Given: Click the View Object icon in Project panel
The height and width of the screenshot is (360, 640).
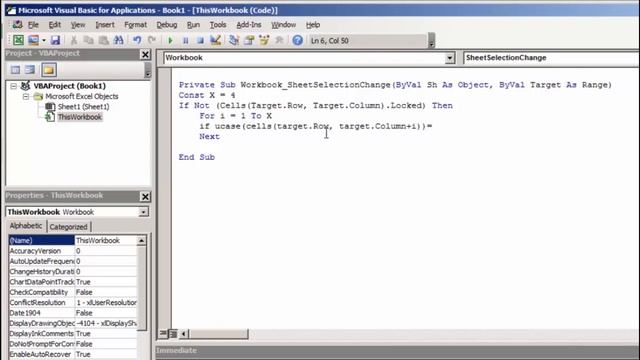Looking at the screenshot, I should click(30, 70).
